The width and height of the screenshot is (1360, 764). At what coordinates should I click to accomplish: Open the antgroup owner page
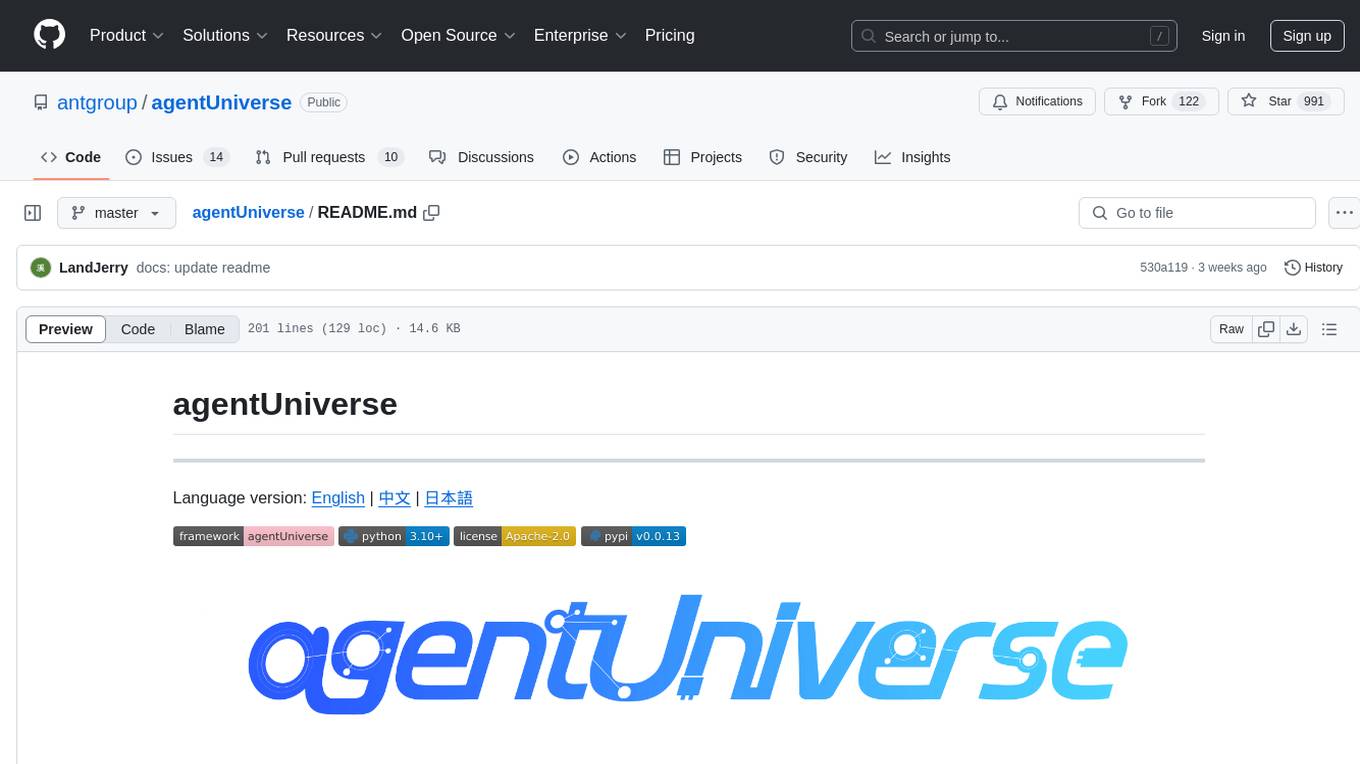[97, 102]
